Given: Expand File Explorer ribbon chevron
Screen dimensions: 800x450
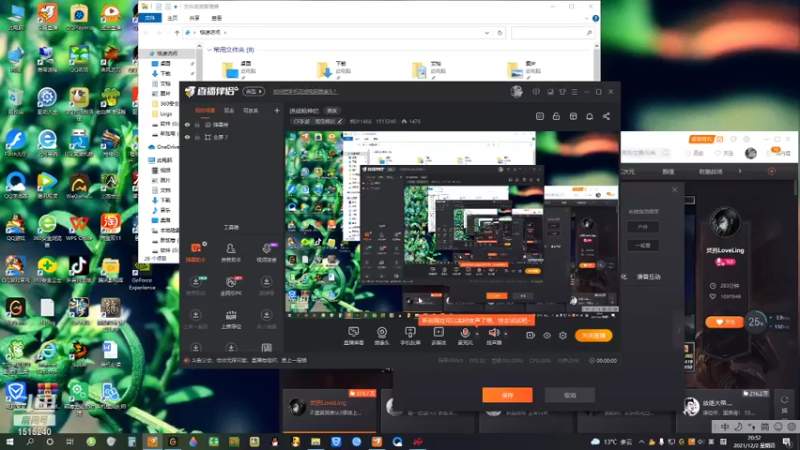Looking at the screenshot, I should pos(587,18).
